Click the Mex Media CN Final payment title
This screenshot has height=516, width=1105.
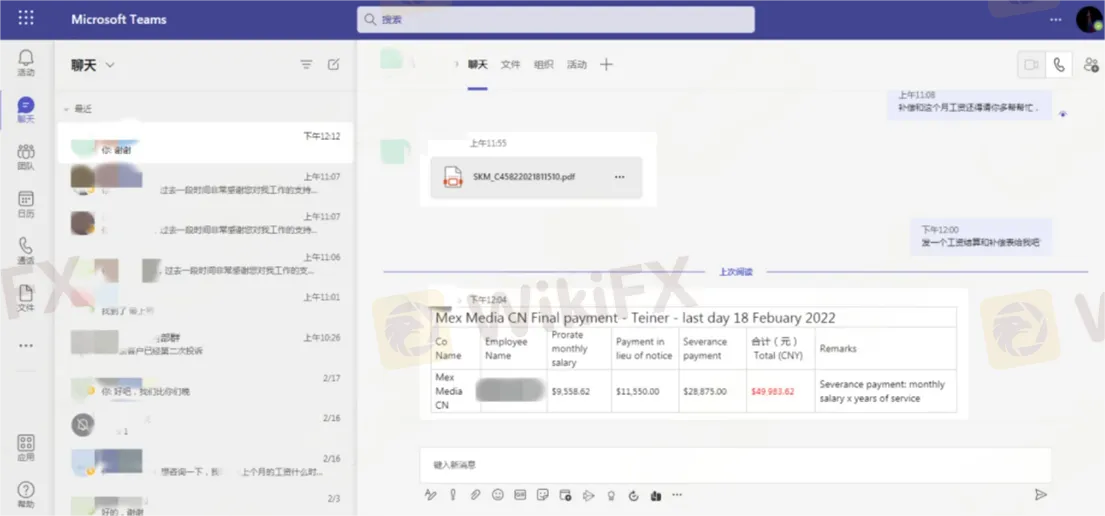tap(635, 317)
